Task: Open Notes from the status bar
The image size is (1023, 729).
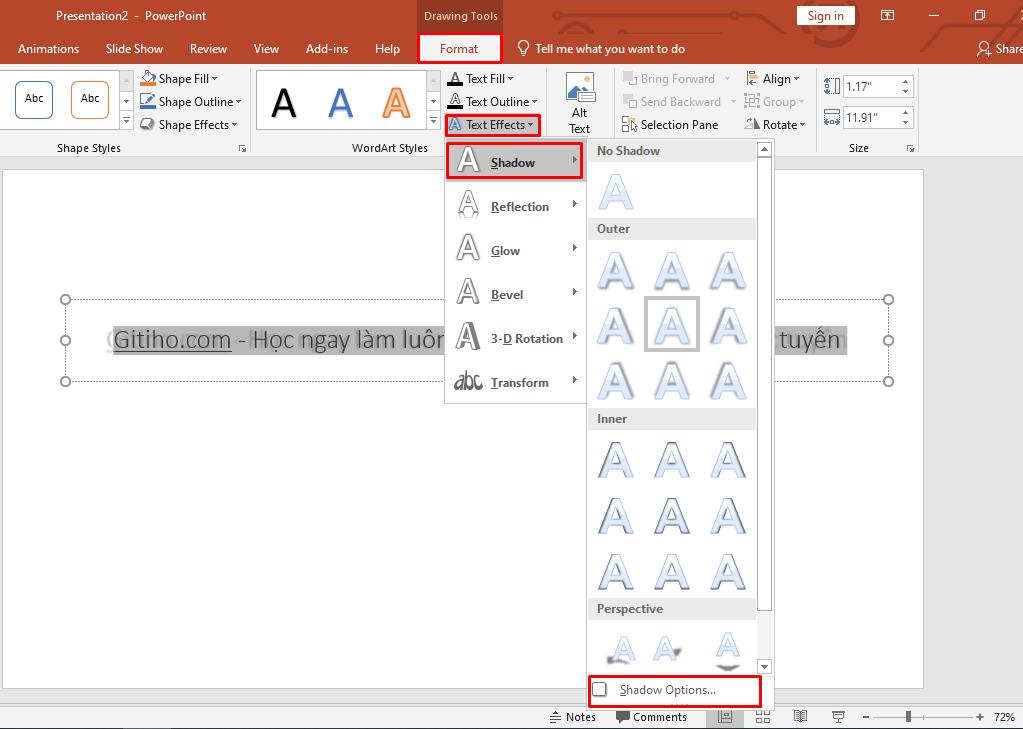Action: (x=572, y=717)
